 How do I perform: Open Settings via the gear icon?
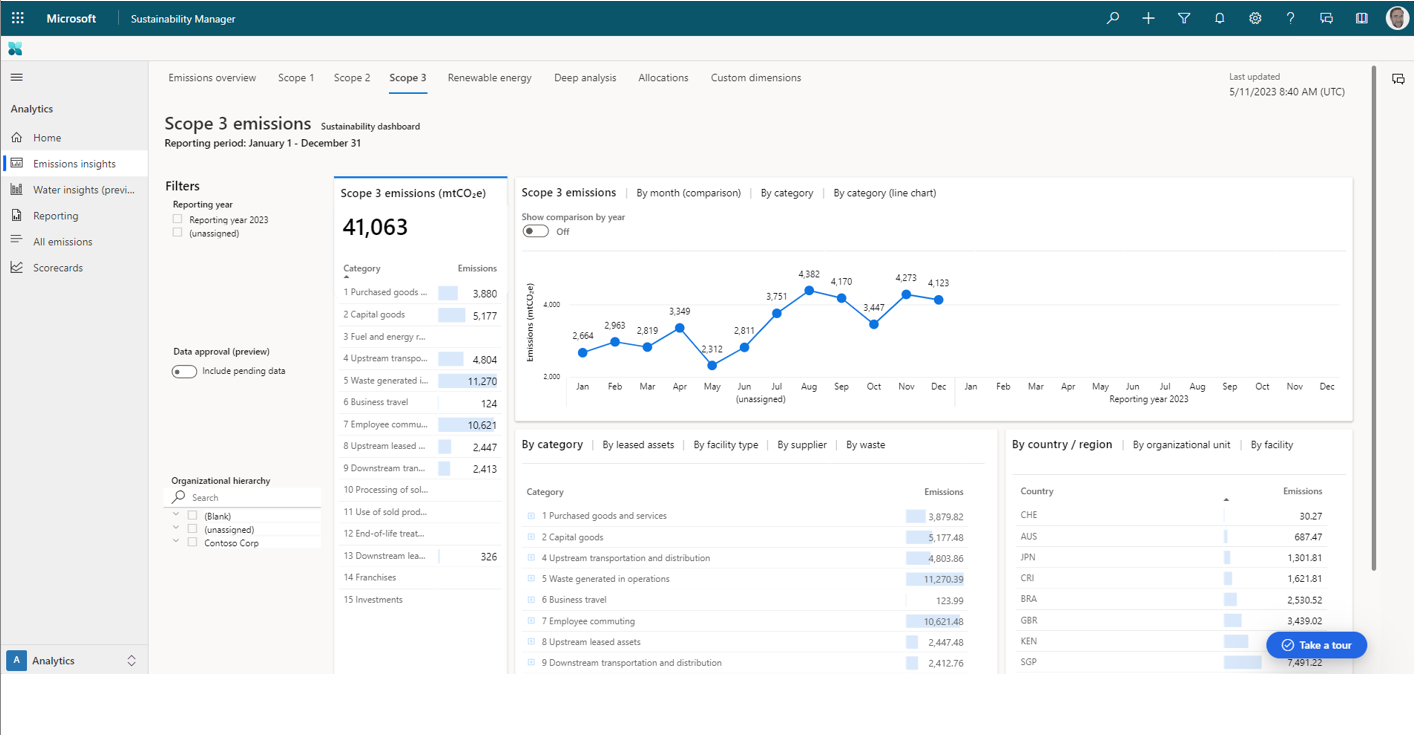click(x=1255, y=17)
